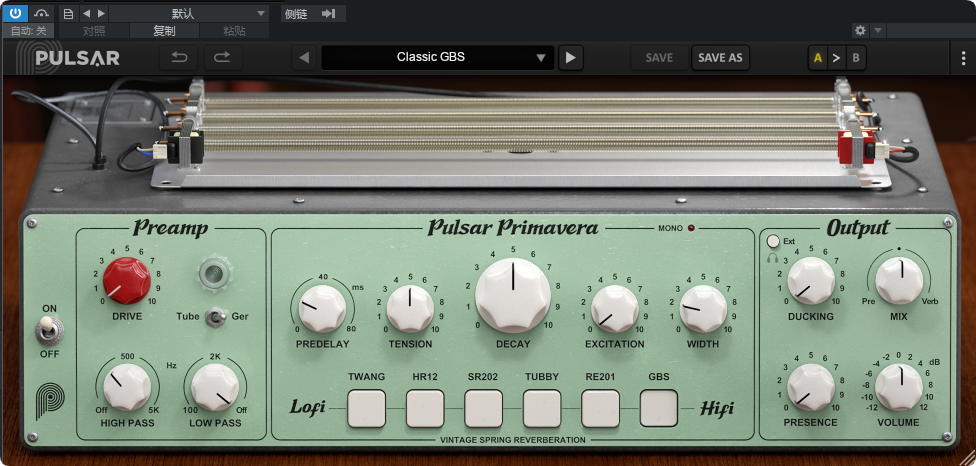The height and width of the screenshot is (466, 976).
Task: Click the SAVE AS button
Action: pyautogui.click(x=720, y=58)
